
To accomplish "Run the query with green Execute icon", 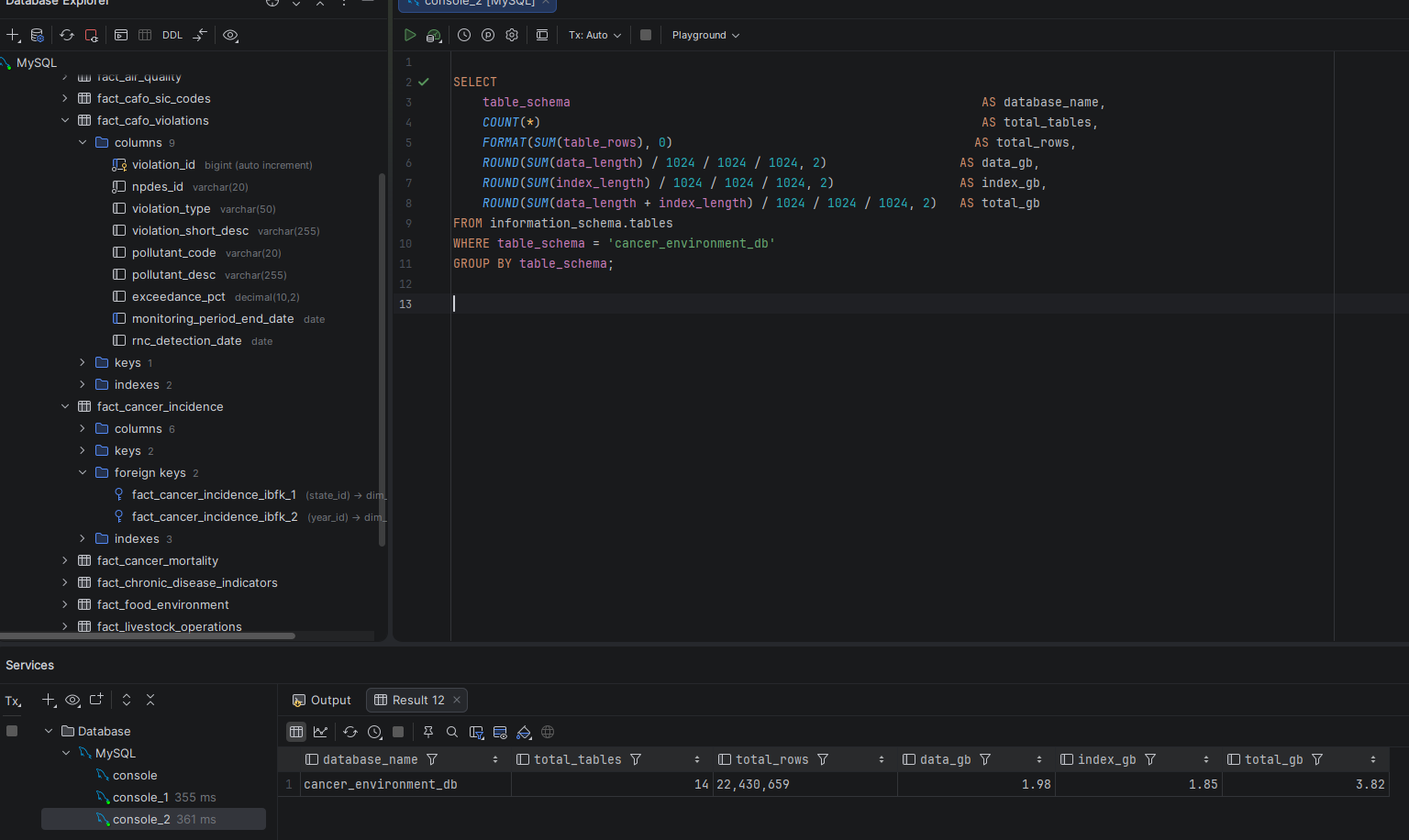I will [410, 35].
